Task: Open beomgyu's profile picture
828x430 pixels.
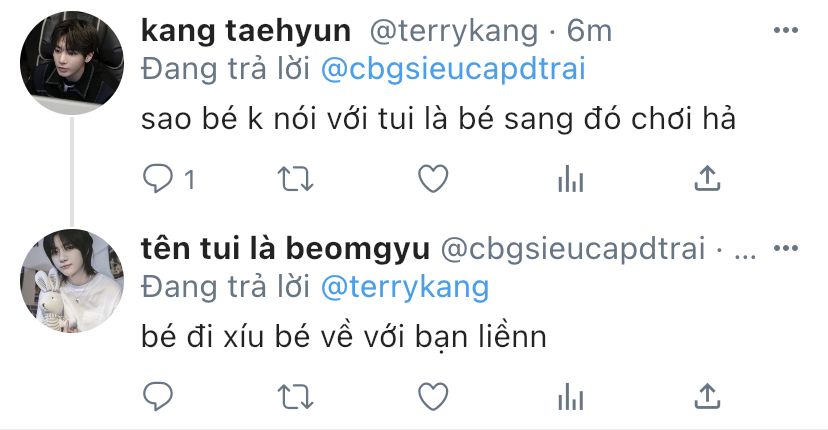Action: pos(72,281)
